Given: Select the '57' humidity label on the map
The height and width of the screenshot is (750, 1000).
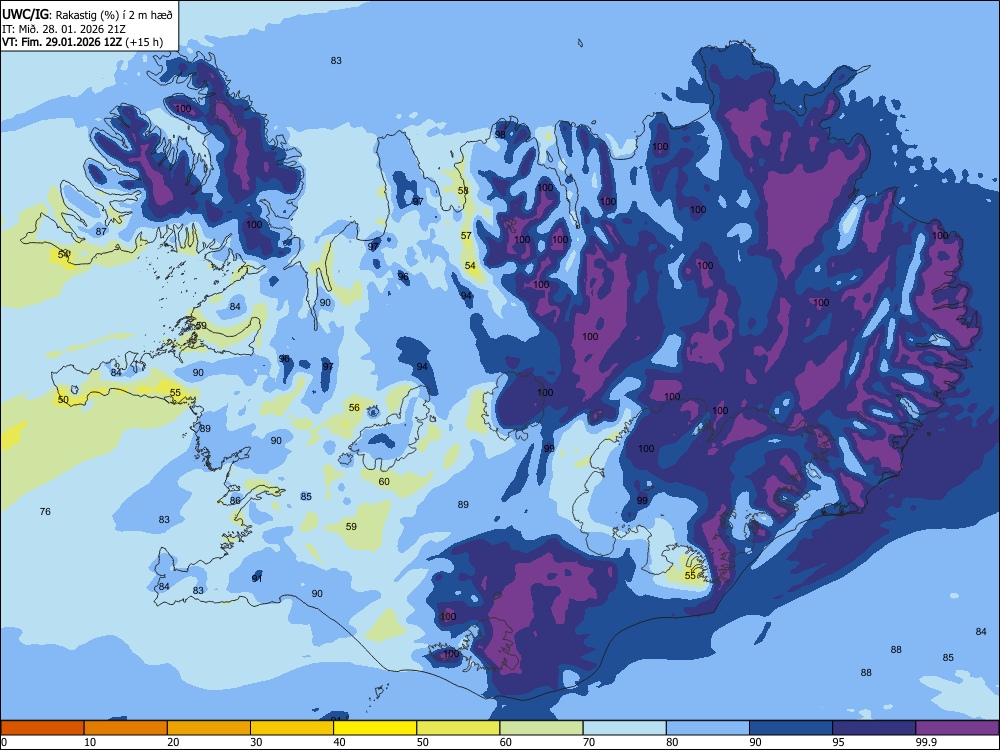Looking at the screenshot, I should pyautogui.click(x=466, y=235).
